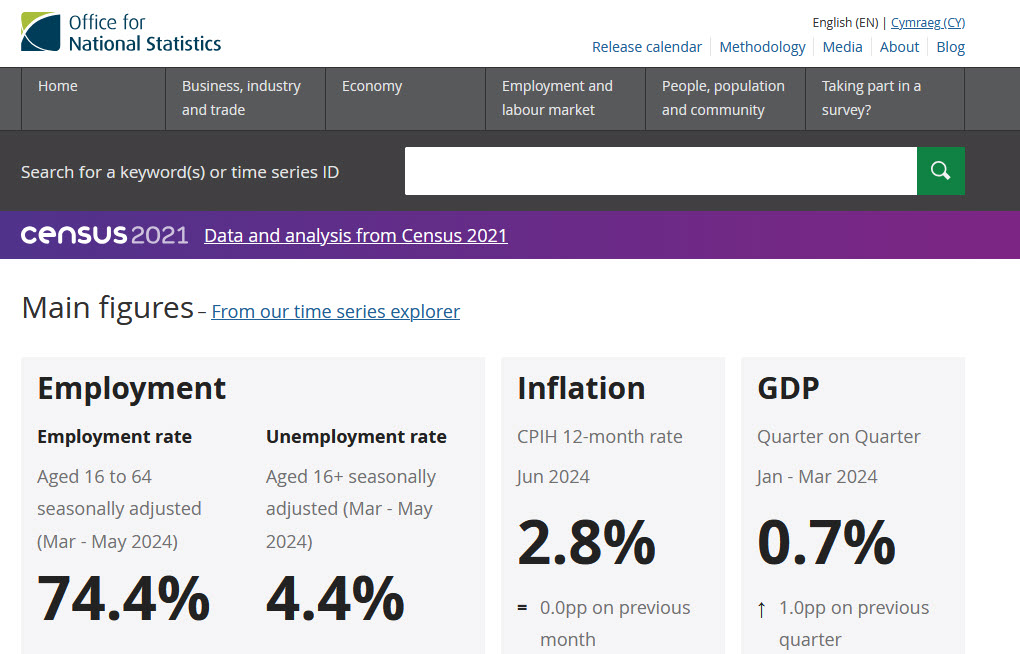Open the Blog link
1020x654 pixels.
point(950,47)
